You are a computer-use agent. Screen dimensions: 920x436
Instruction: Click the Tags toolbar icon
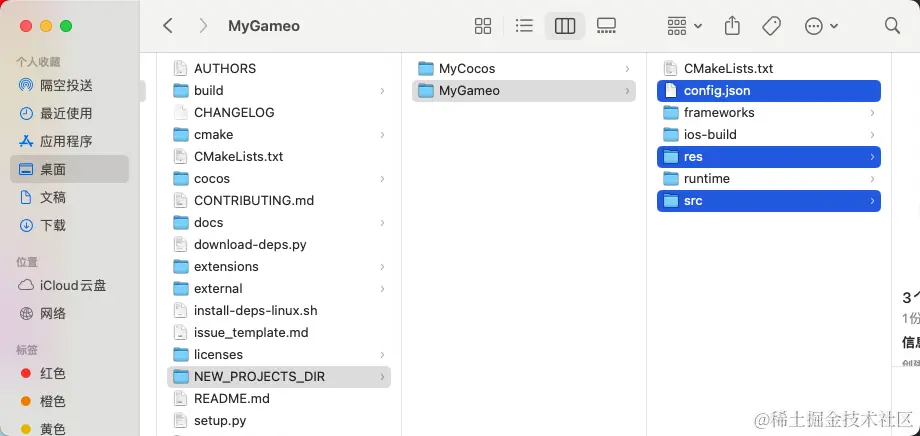coord(771,26)
